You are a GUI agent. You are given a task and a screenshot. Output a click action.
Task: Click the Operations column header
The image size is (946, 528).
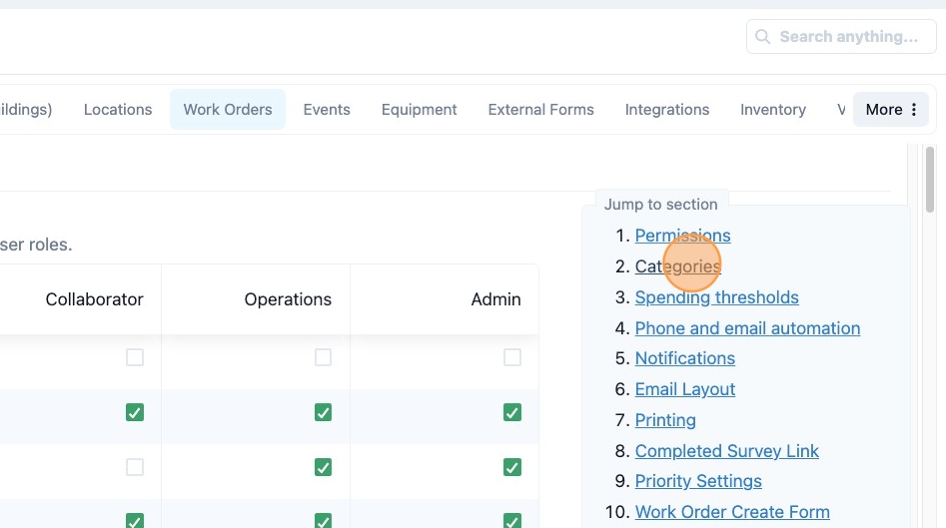[288, 299]
